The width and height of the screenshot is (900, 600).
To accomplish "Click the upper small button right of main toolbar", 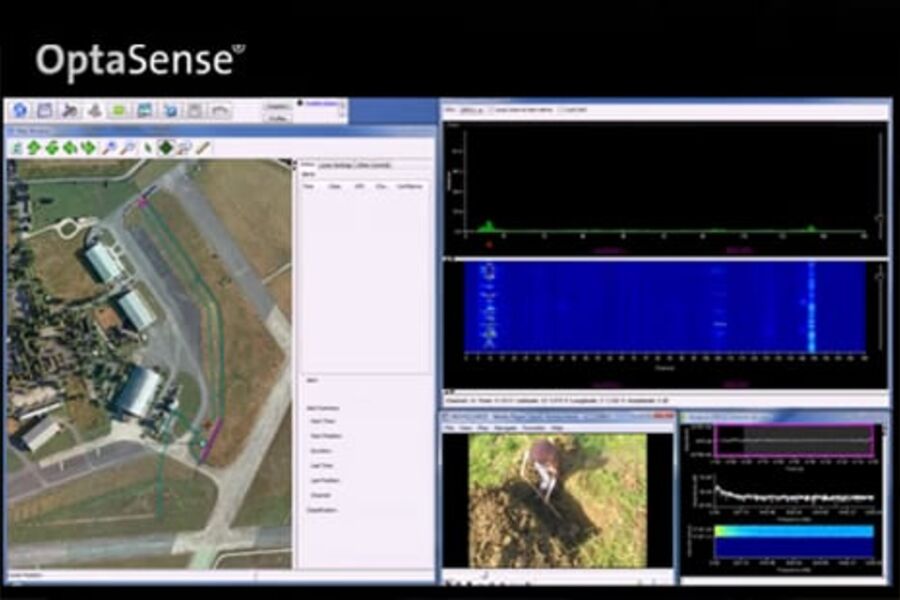I will [278, 105].
